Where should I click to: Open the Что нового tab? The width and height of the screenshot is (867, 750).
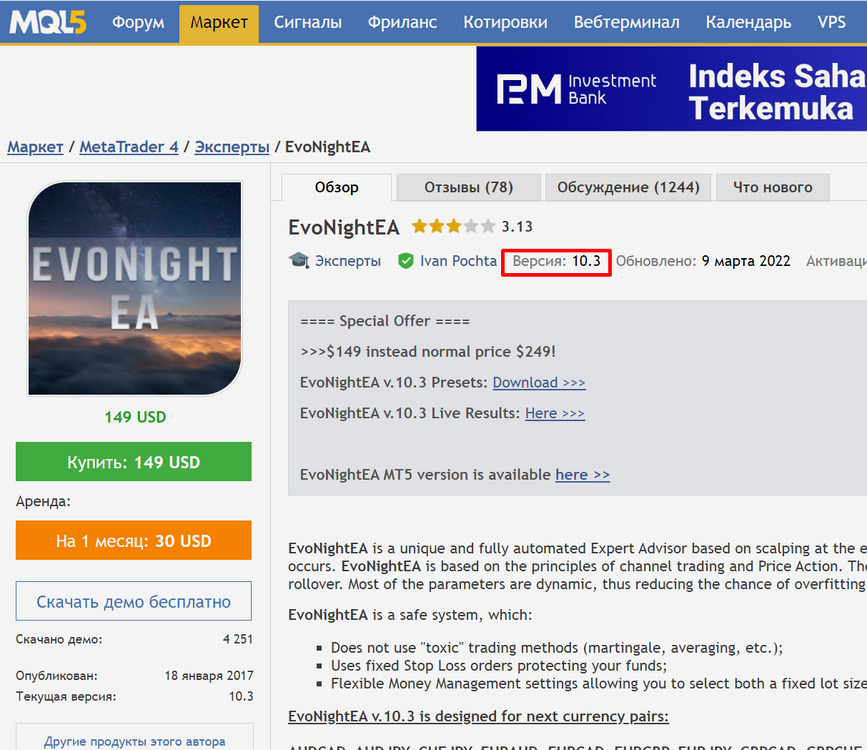(772, 188)
